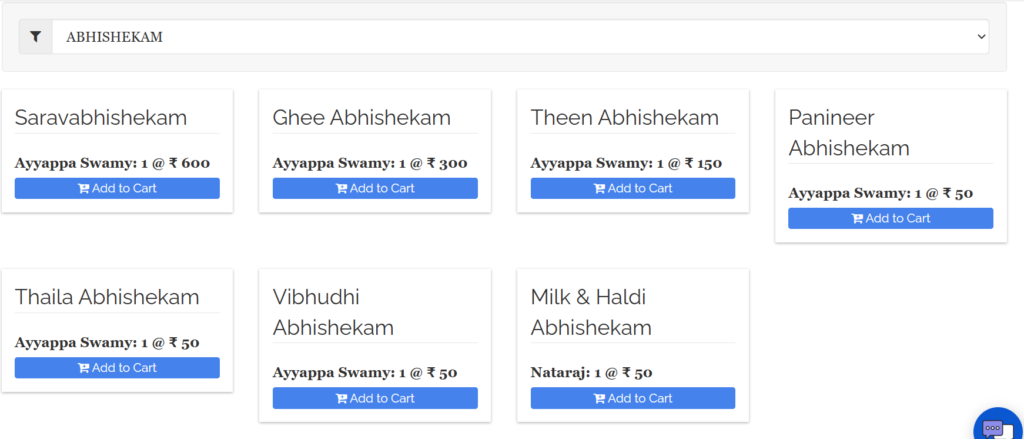Select the Thaila Abhishekam heading
1024x439 pixels.
point(107,297)
